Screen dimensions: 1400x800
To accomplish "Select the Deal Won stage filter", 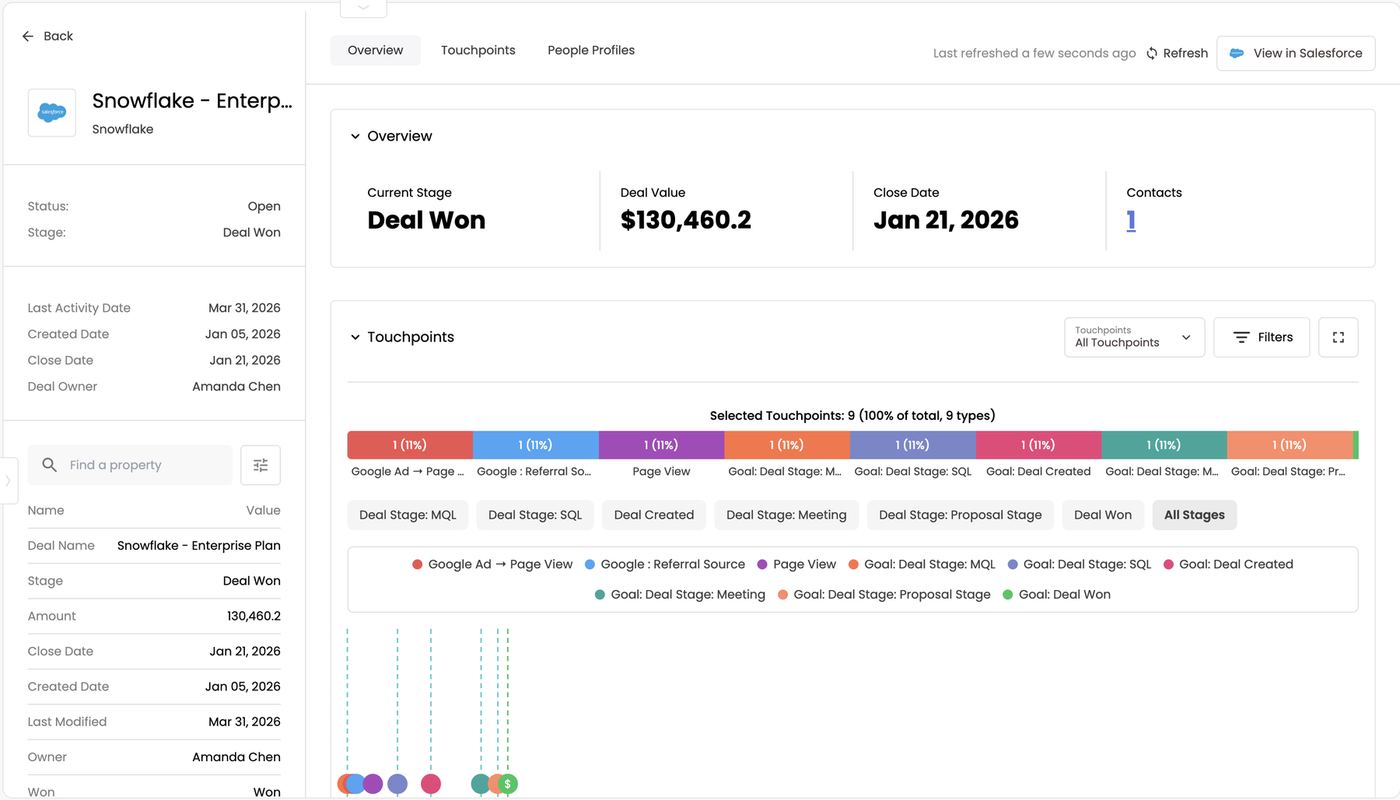I will 1103,515.
